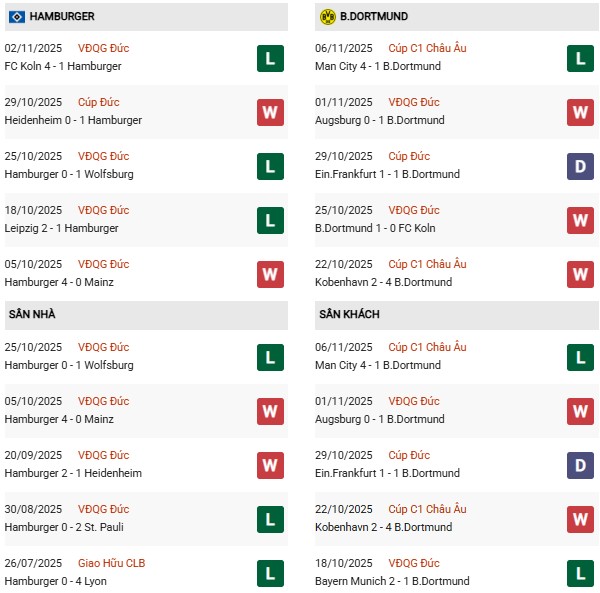Open the Hamburger 2 - 1 Heidenheim match
The height and width of the screenshot is (593, 600).
coord(73,473)
